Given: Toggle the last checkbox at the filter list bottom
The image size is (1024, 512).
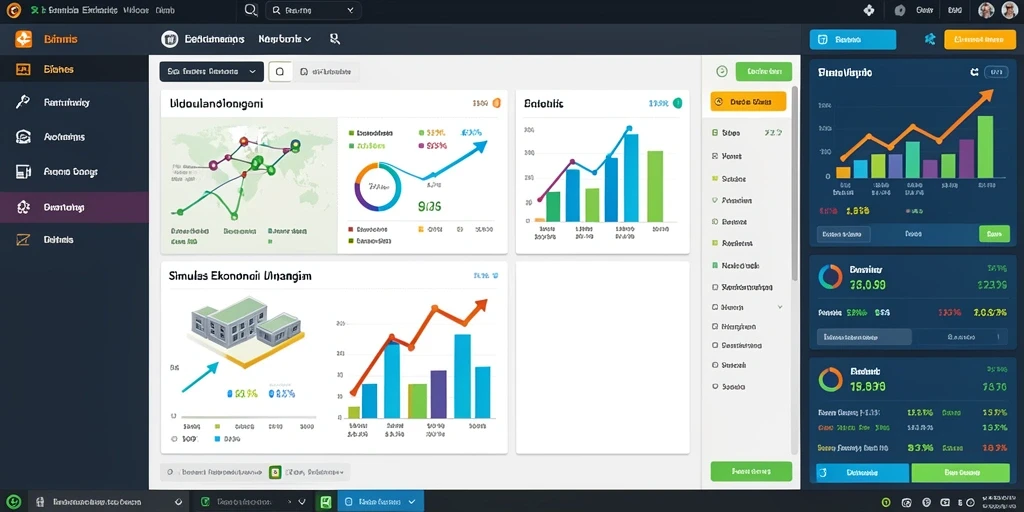Looking at the screenshot, I should 715,386.
